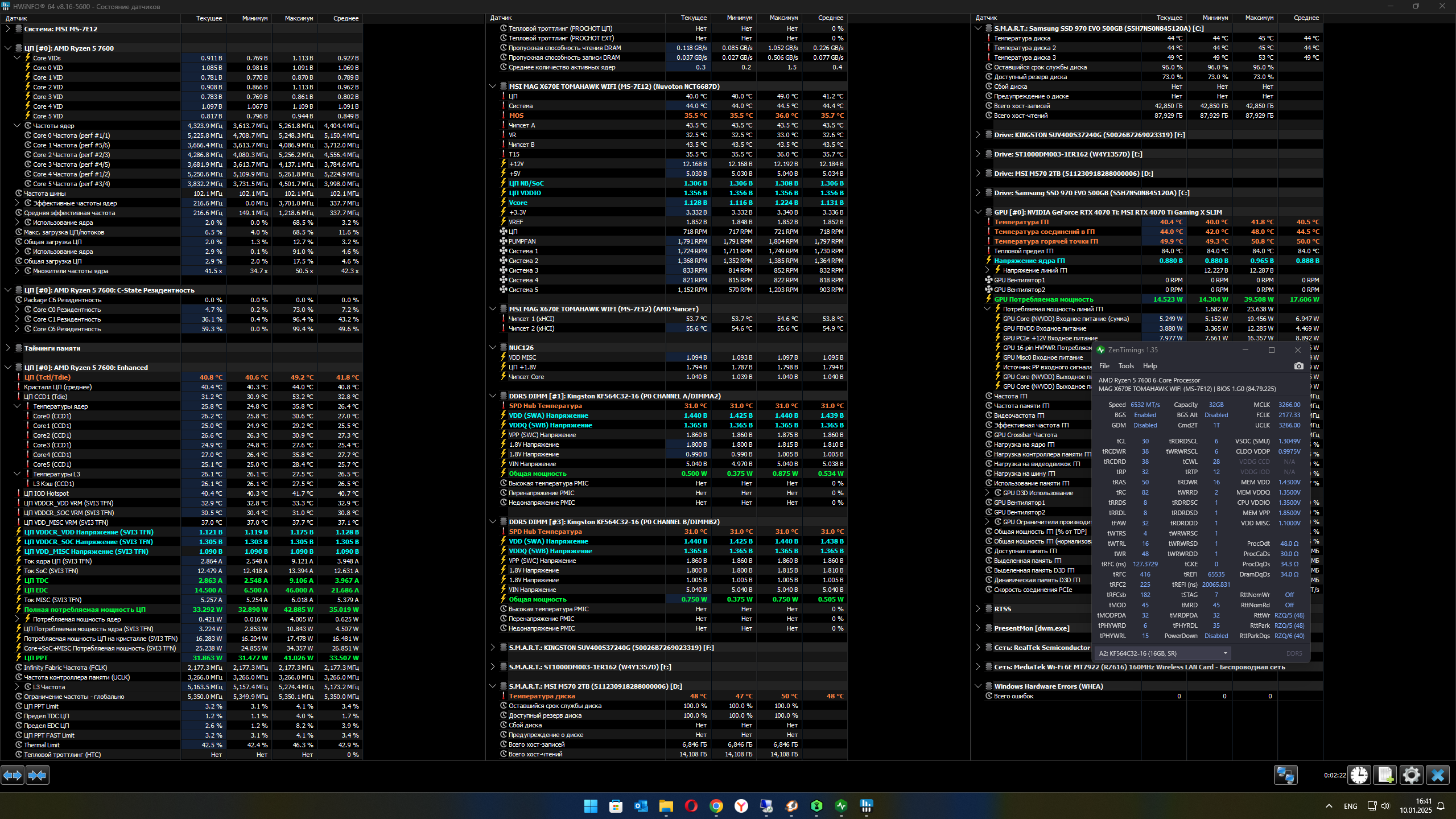
Task: Click the Максимум column header on the left panel
Action: pos(298,18)
